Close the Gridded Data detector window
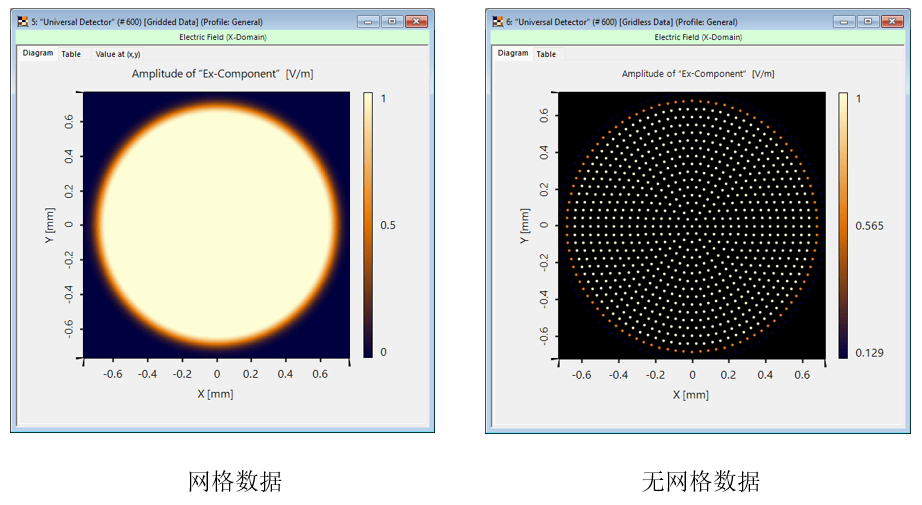This screenshot has height=505, width=922. (416, 22)
